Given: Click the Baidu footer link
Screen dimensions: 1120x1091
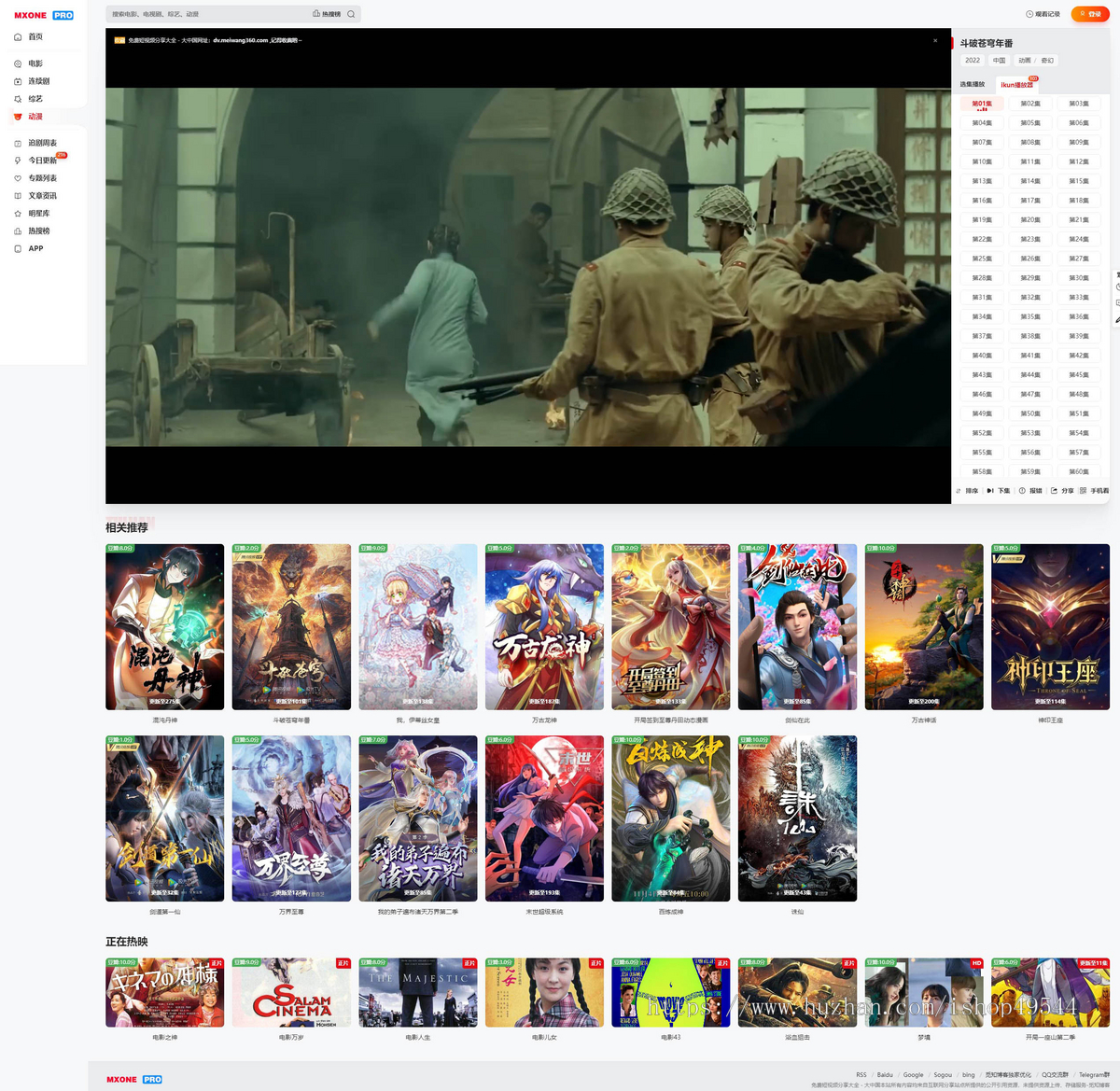Looking at the screenshot, I should (x=885, y=1075).
